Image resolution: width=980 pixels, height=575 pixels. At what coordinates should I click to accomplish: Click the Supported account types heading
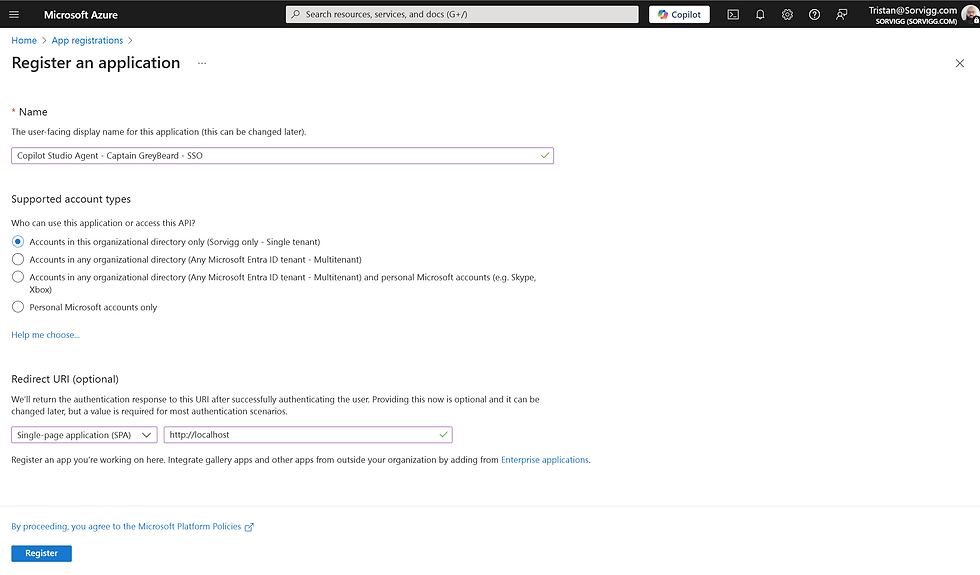tap(71, 199)
